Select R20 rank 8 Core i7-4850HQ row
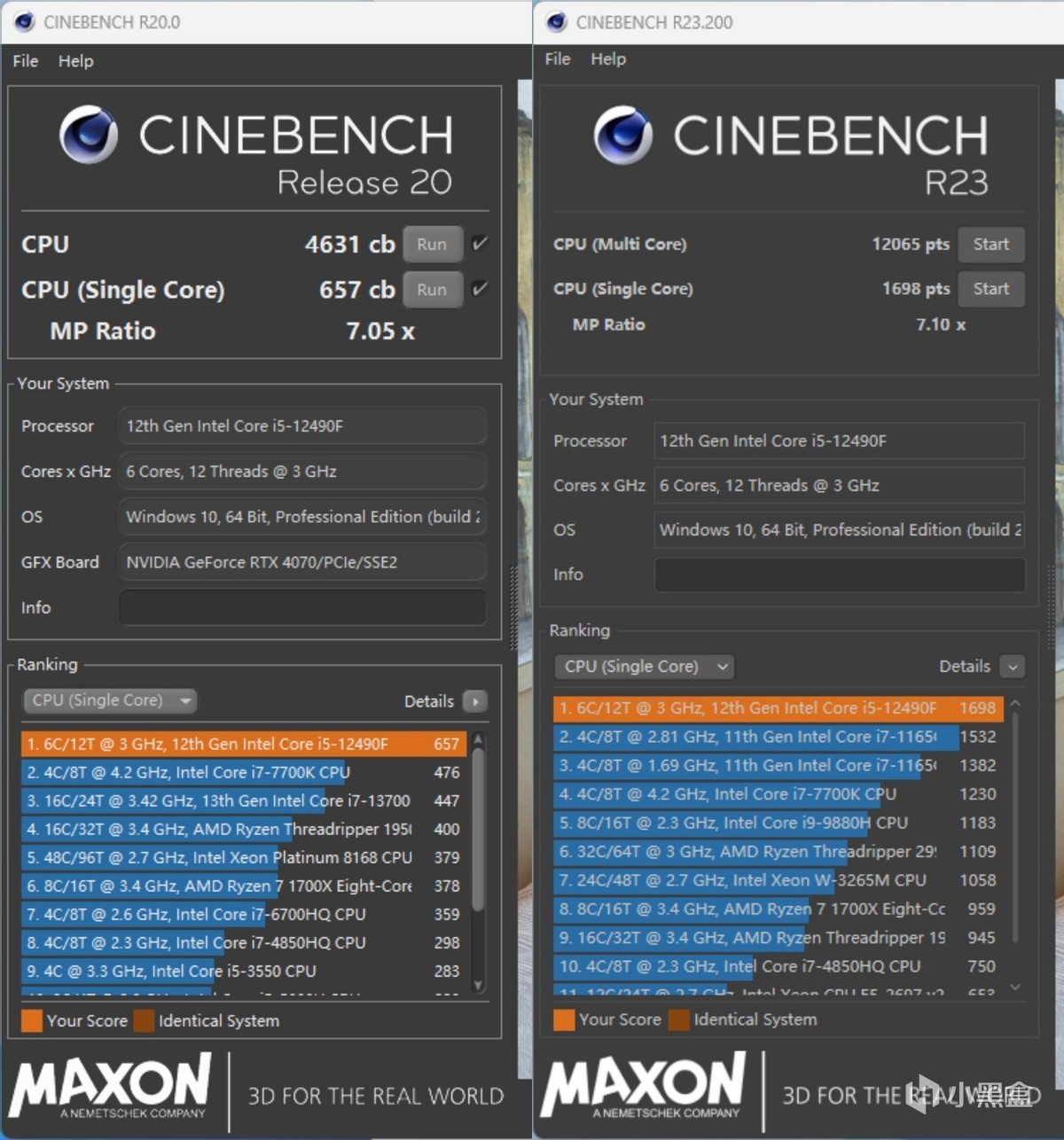The image size is (1064, 1140). point(243,942)
